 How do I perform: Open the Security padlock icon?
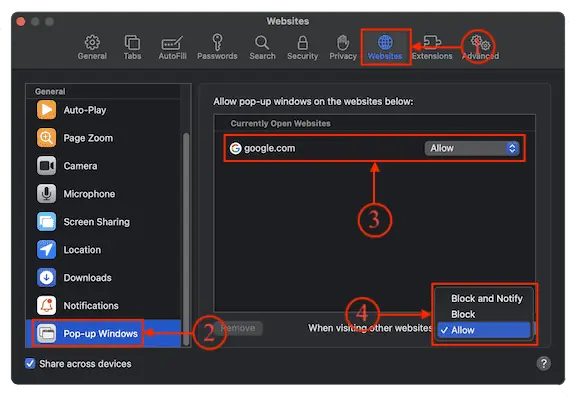coord(302,43)
